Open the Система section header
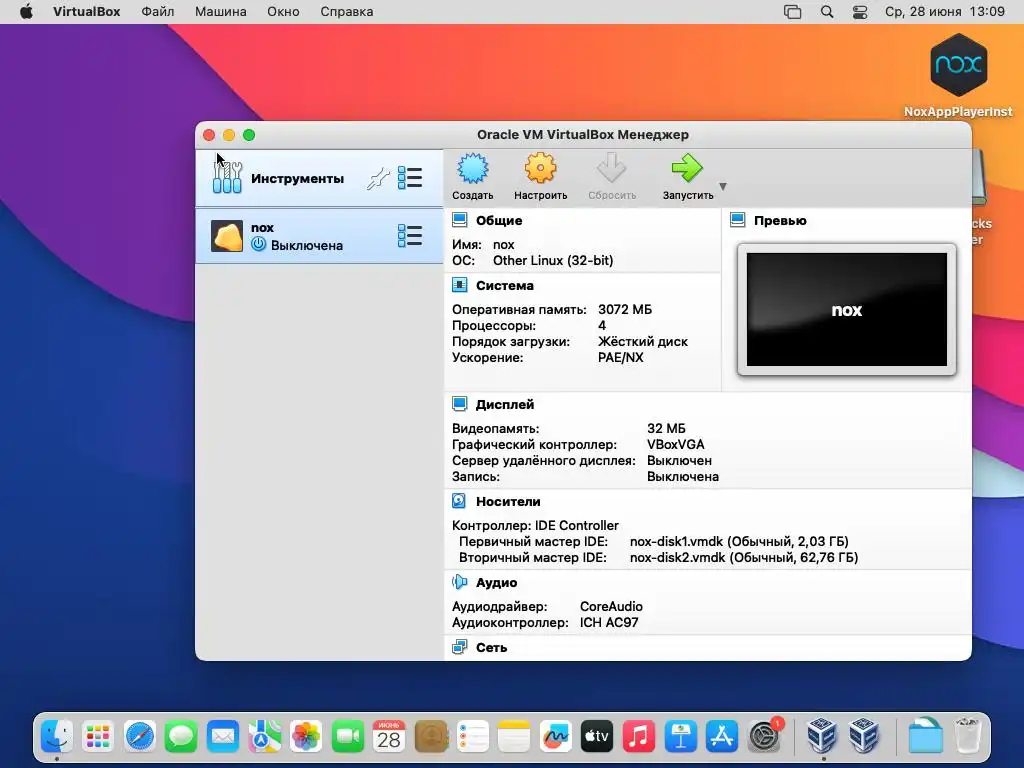The width and height of the screenshot is (1024, 768). pyautogui.click(x=504, y=285)
